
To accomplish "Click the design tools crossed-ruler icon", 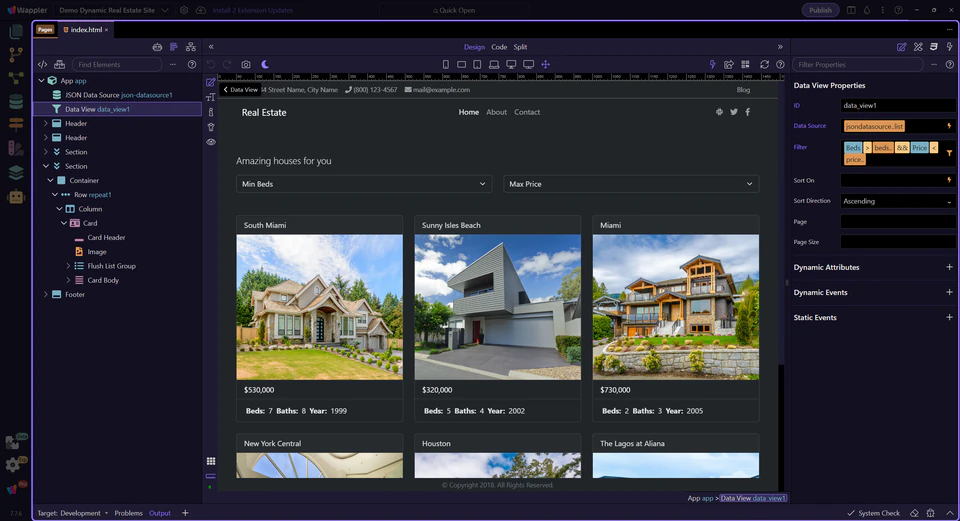I will click(917, 46).
